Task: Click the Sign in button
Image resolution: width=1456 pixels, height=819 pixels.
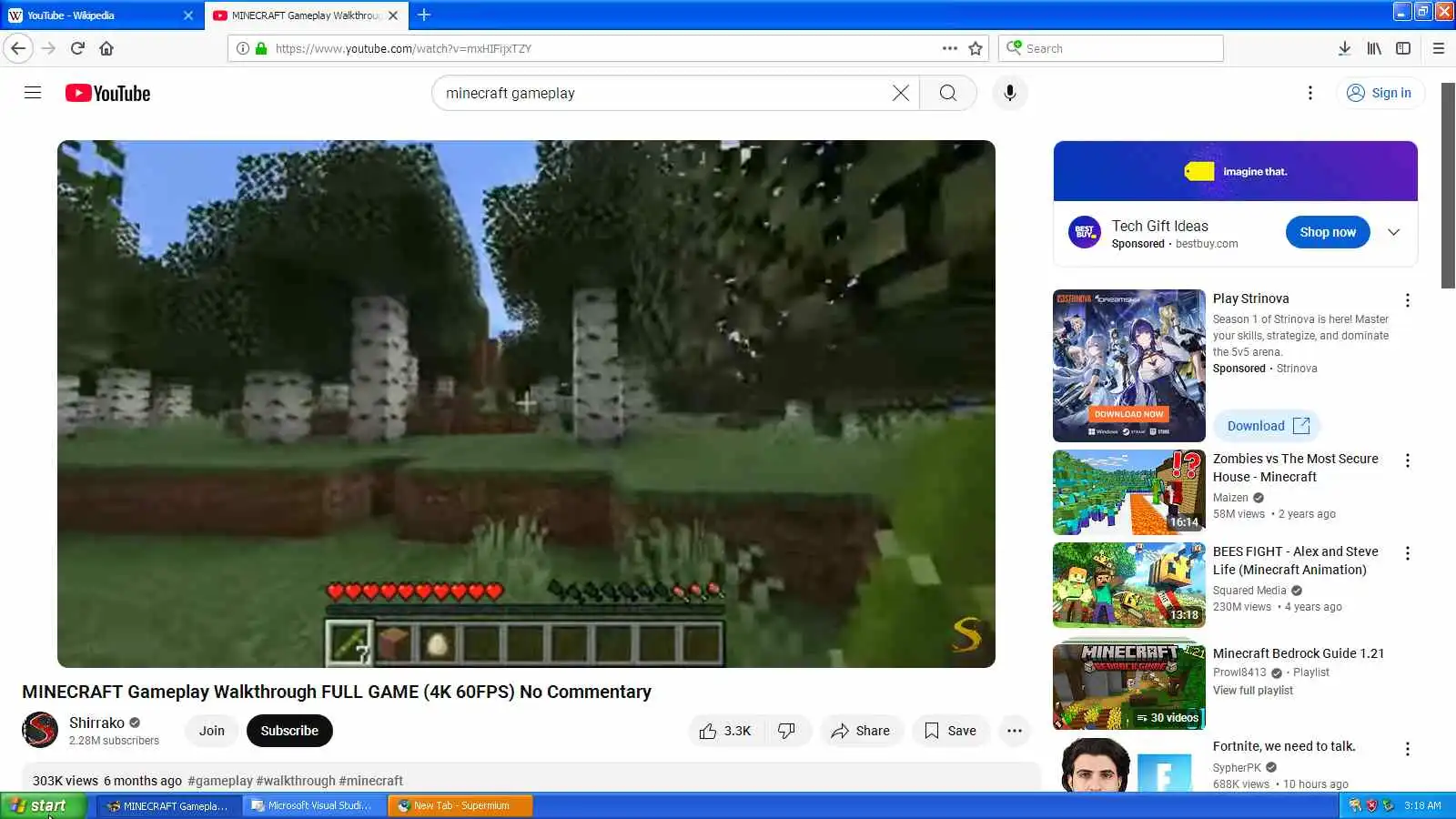Action: [1380, 93]
